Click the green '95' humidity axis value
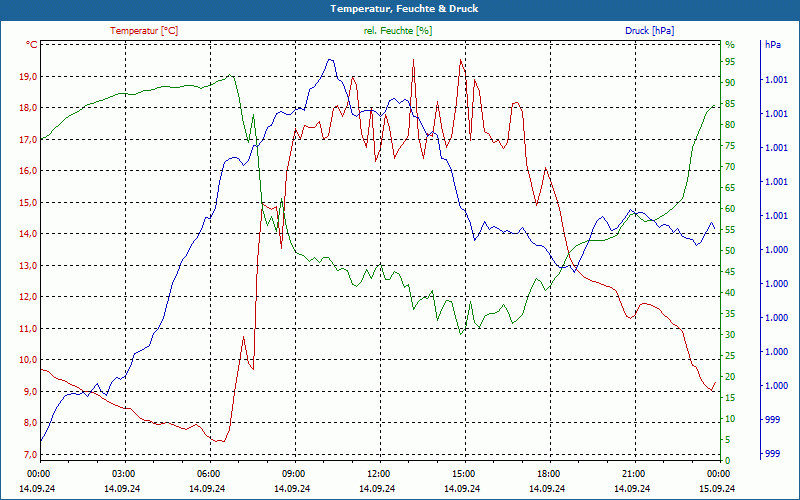This screenshot has width=800, height=500. (x=730, y=62)
